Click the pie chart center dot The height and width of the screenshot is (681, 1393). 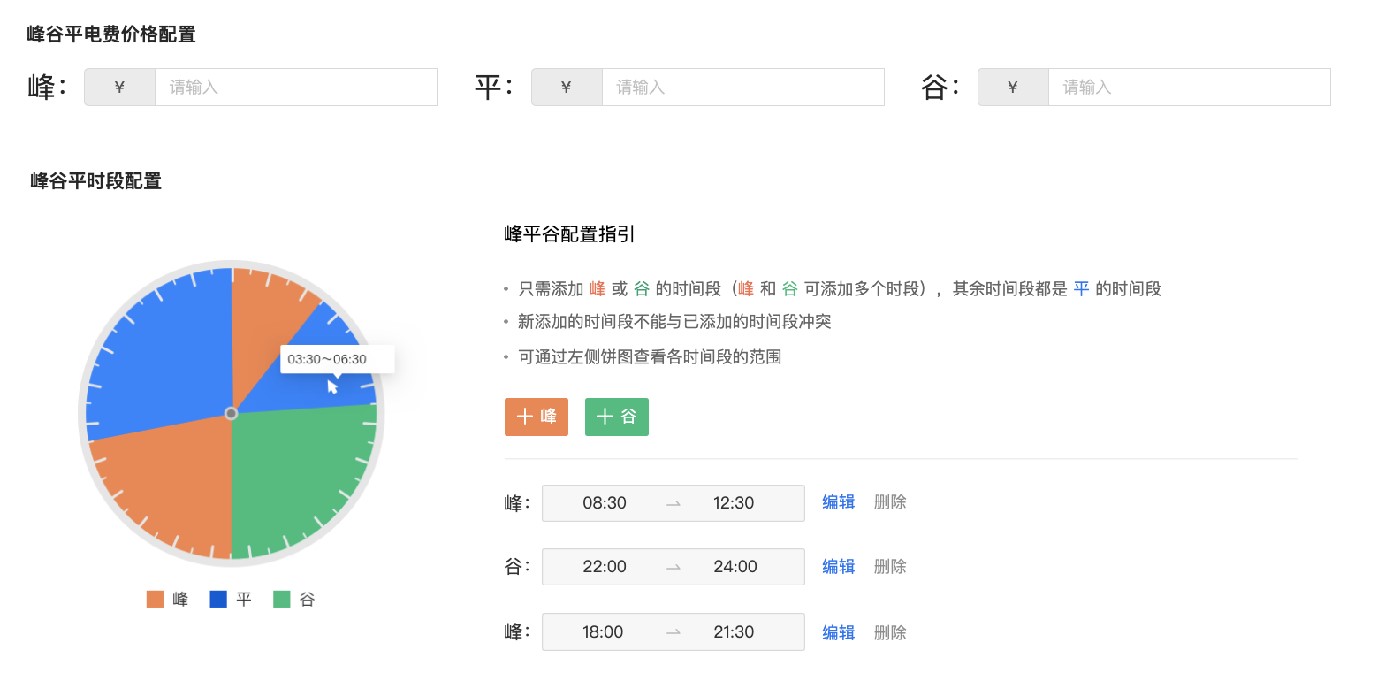pos(231,413)
